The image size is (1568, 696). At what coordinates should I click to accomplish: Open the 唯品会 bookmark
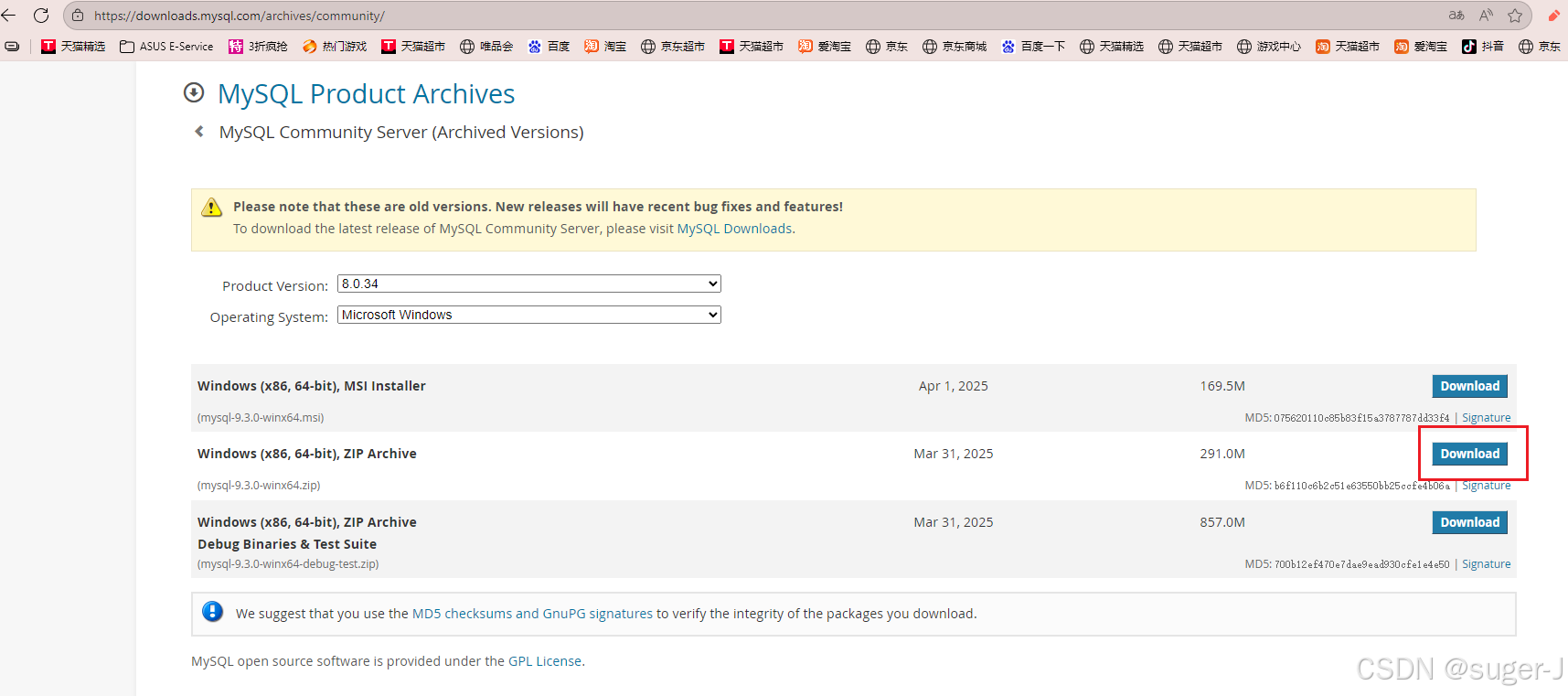click(486, 47)
